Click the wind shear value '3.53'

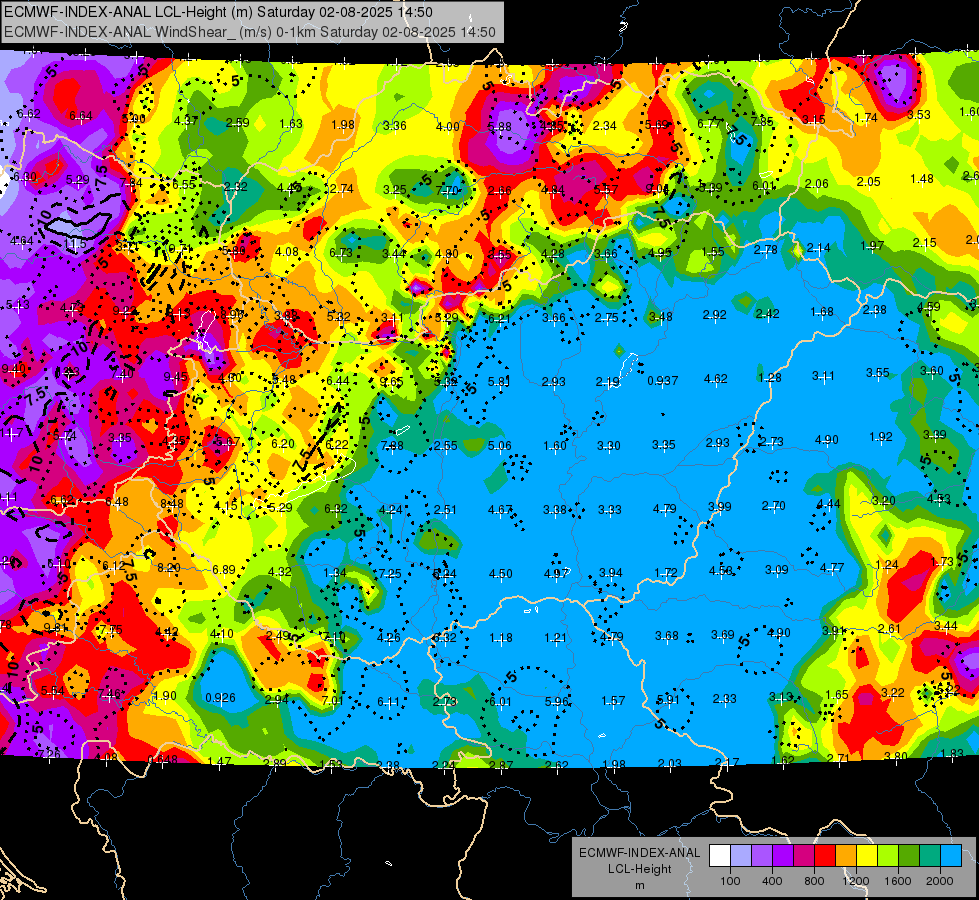tap(919, 114)
